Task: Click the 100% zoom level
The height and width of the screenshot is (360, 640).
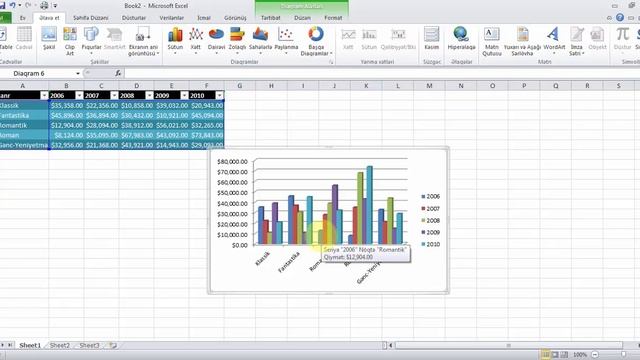Action: coord(580,355)
